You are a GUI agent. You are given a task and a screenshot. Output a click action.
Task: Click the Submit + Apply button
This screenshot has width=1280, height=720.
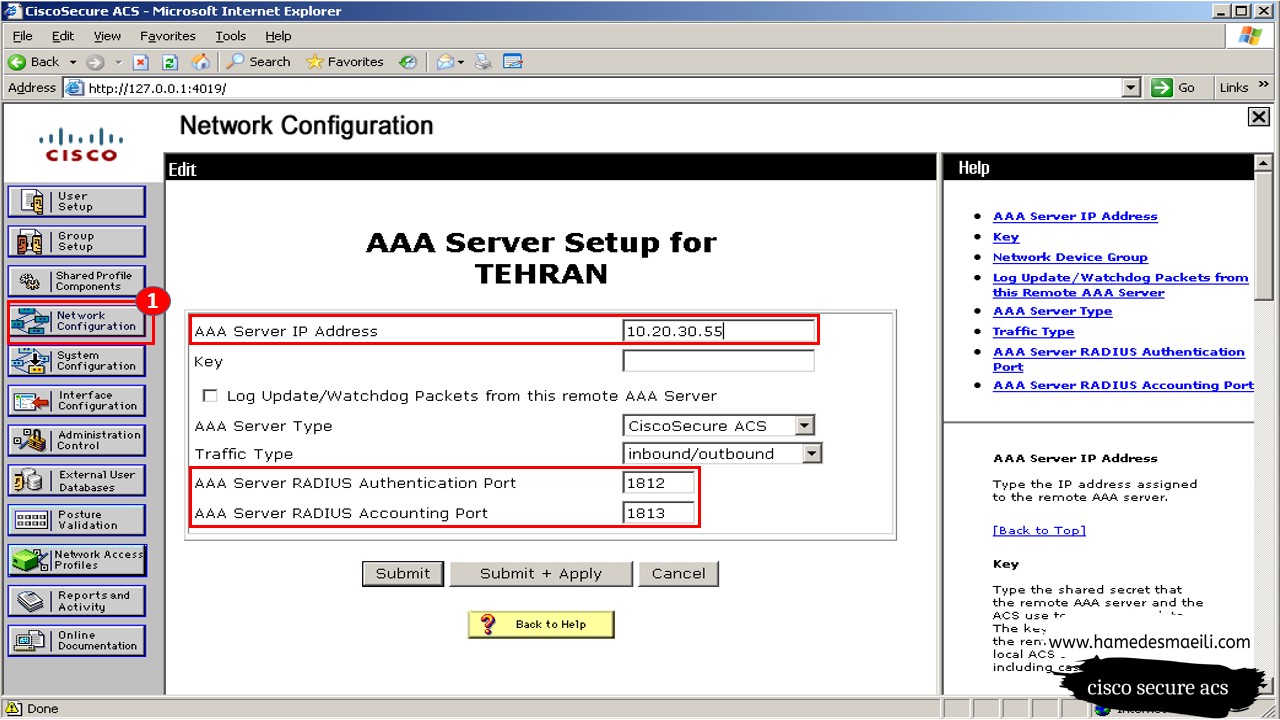coord(541,574)
